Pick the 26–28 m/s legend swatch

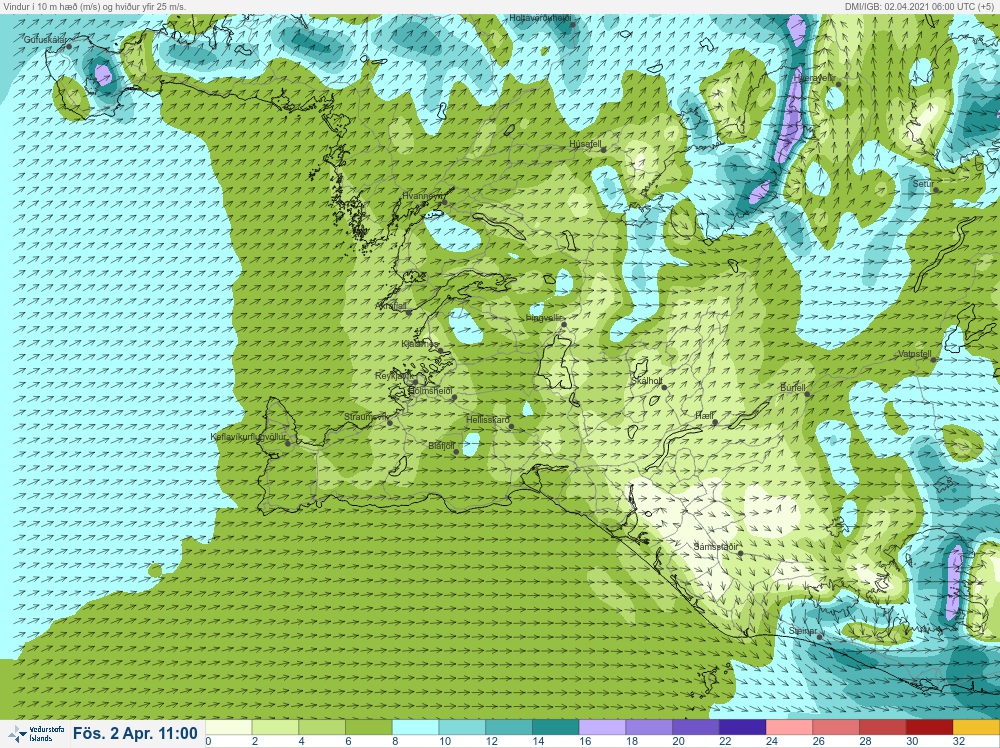pyautogui.click(x=835, y=728)
